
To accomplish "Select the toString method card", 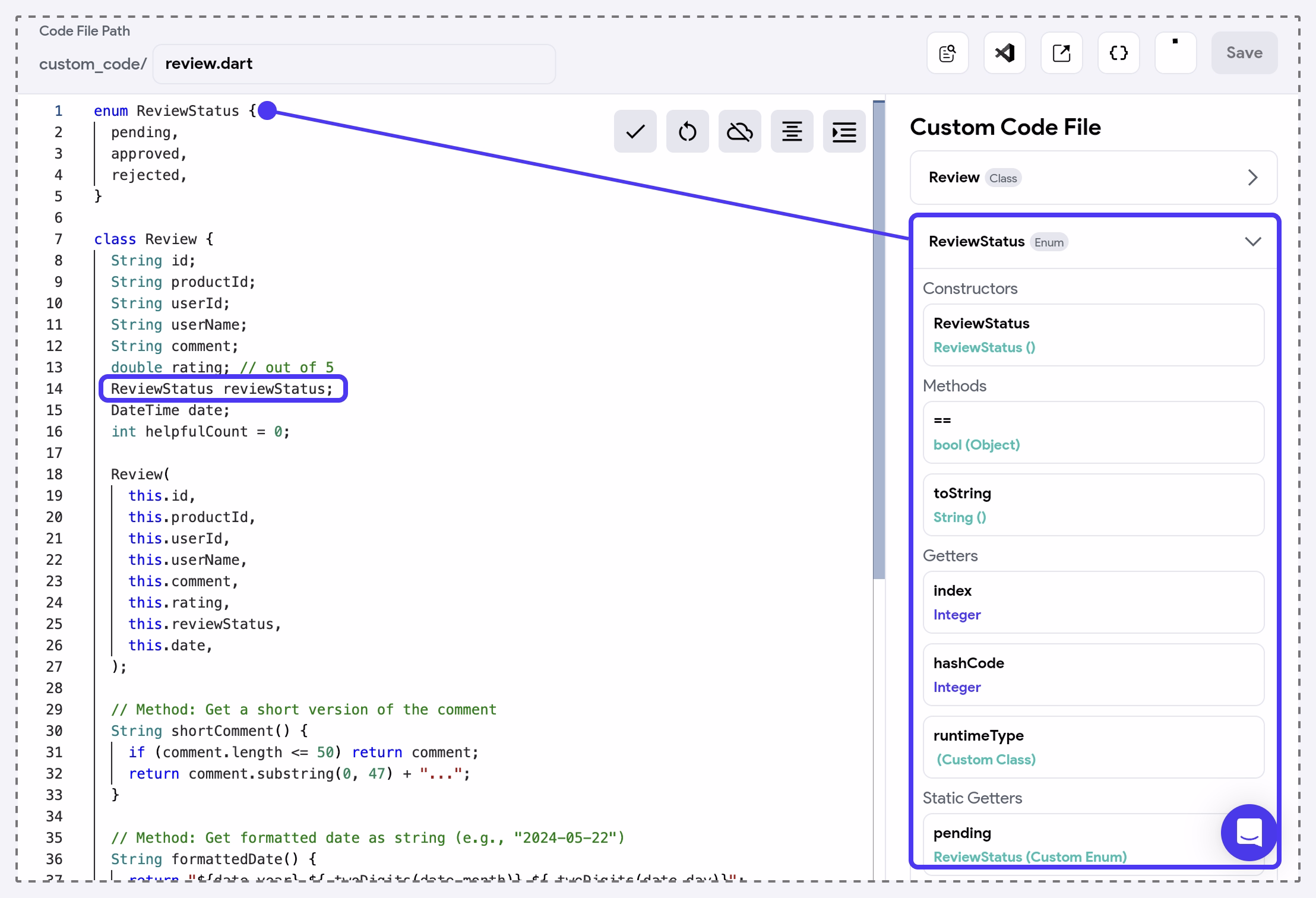I will [x=1094, y=505].
